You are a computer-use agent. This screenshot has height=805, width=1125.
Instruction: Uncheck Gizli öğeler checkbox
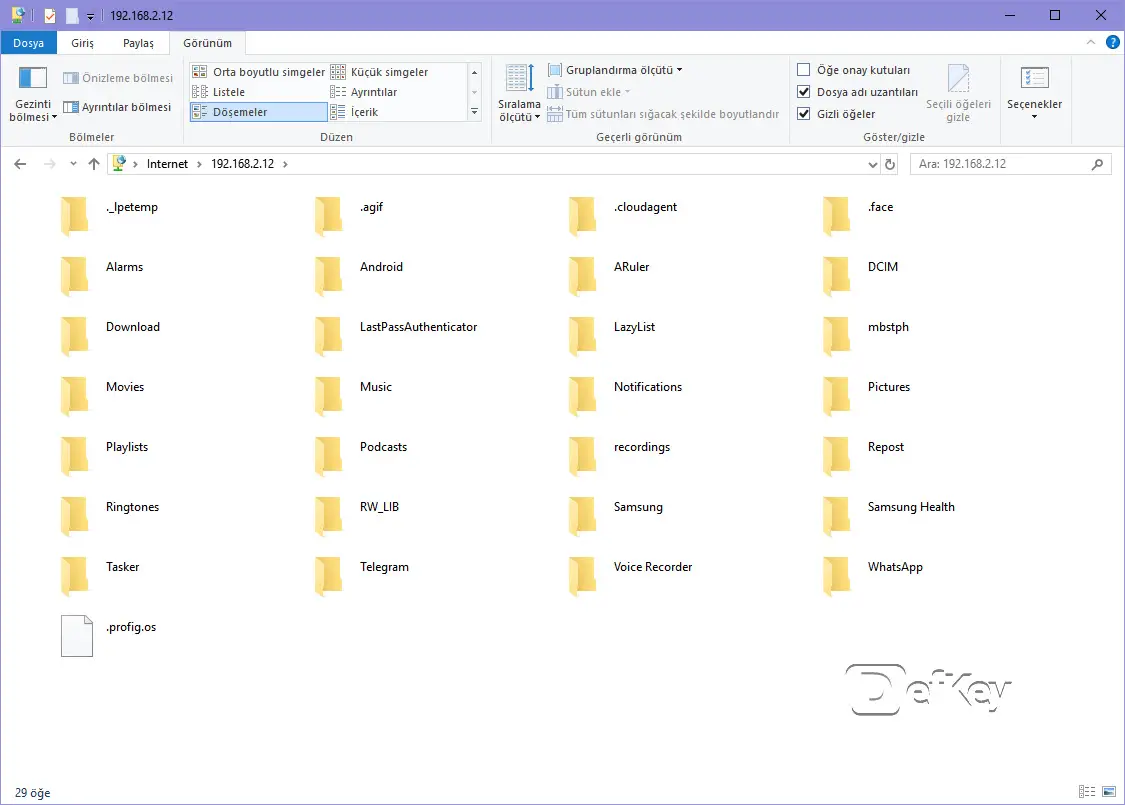point(804,113)
